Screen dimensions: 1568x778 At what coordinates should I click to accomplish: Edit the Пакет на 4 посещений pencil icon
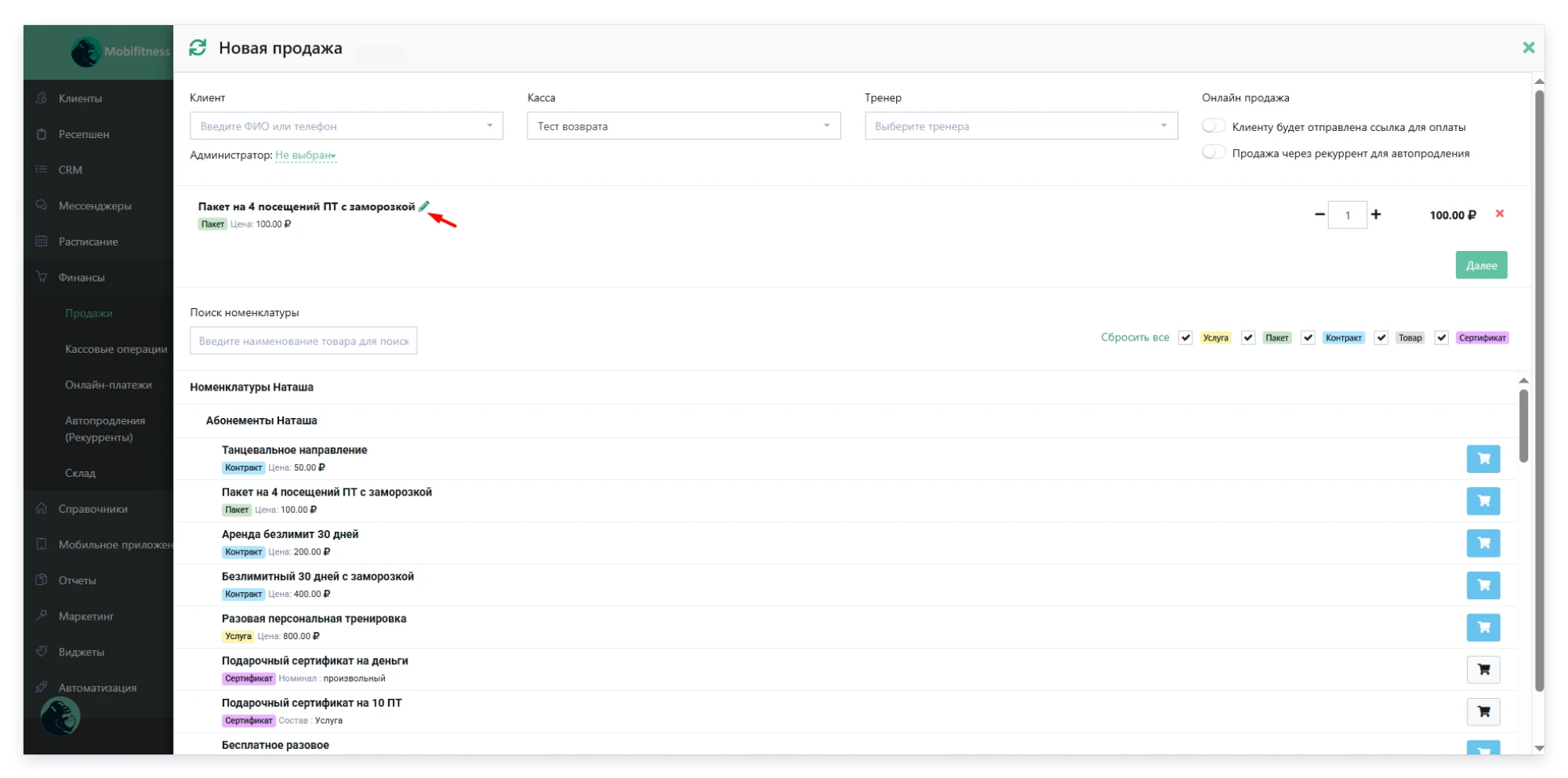(x=424, y=206)
